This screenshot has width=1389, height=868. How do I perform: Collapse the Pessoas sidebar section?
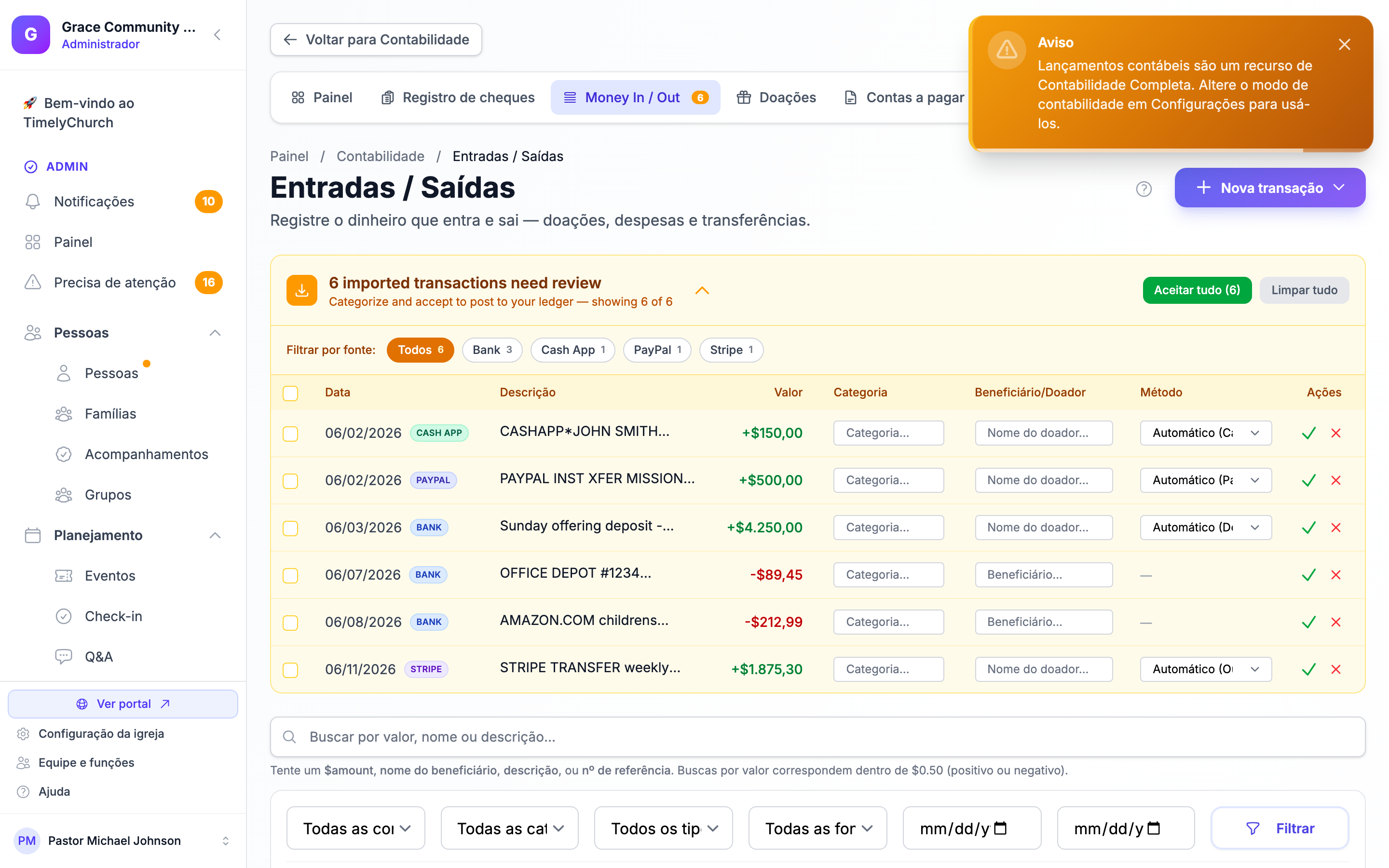point(215,333)
